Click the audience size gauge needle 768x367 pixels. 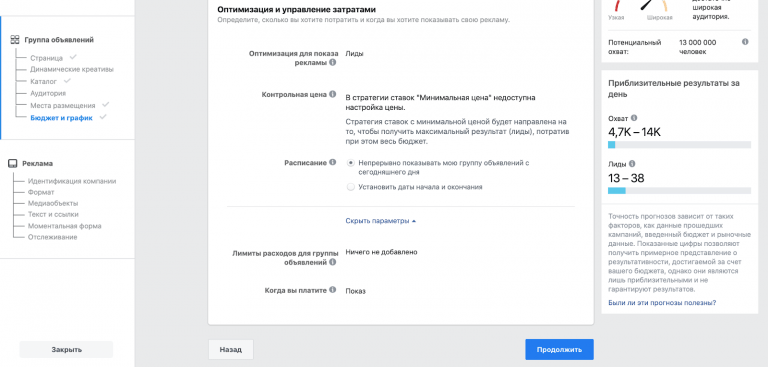[x=648, y=5]
